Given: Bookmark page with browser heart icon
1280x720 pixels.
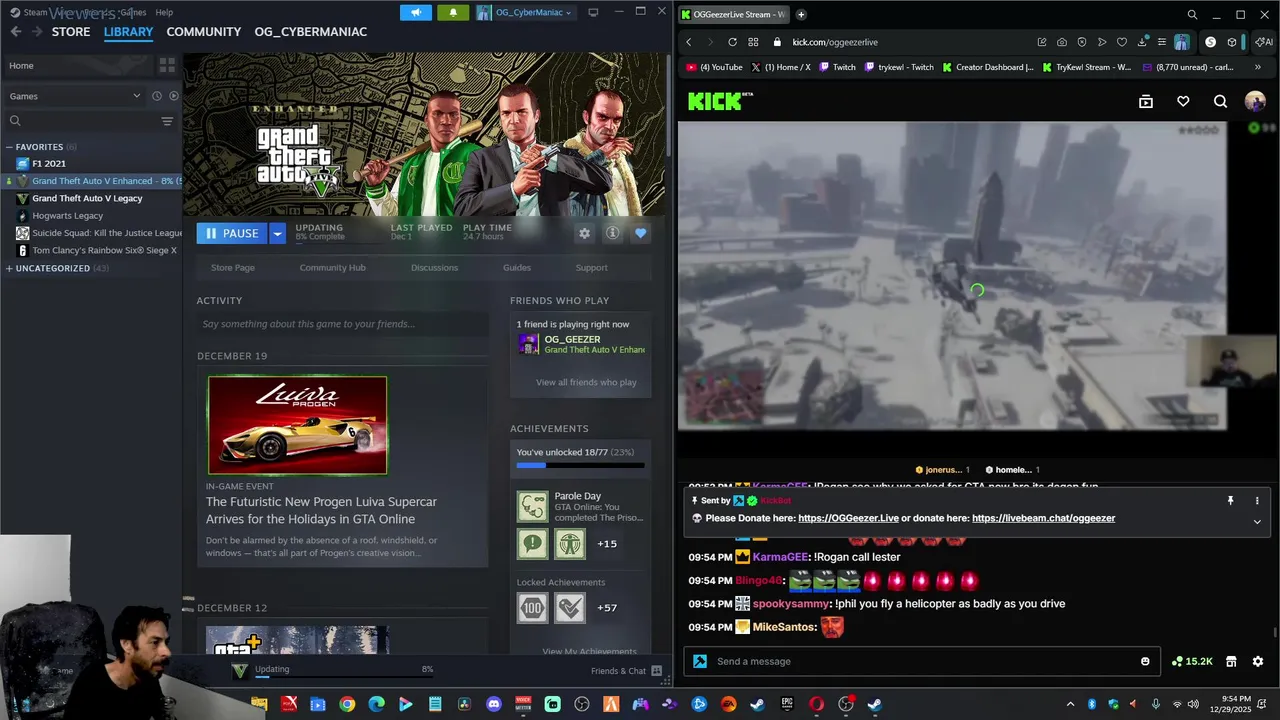Looking at the screenshot, I should 1122,42.
